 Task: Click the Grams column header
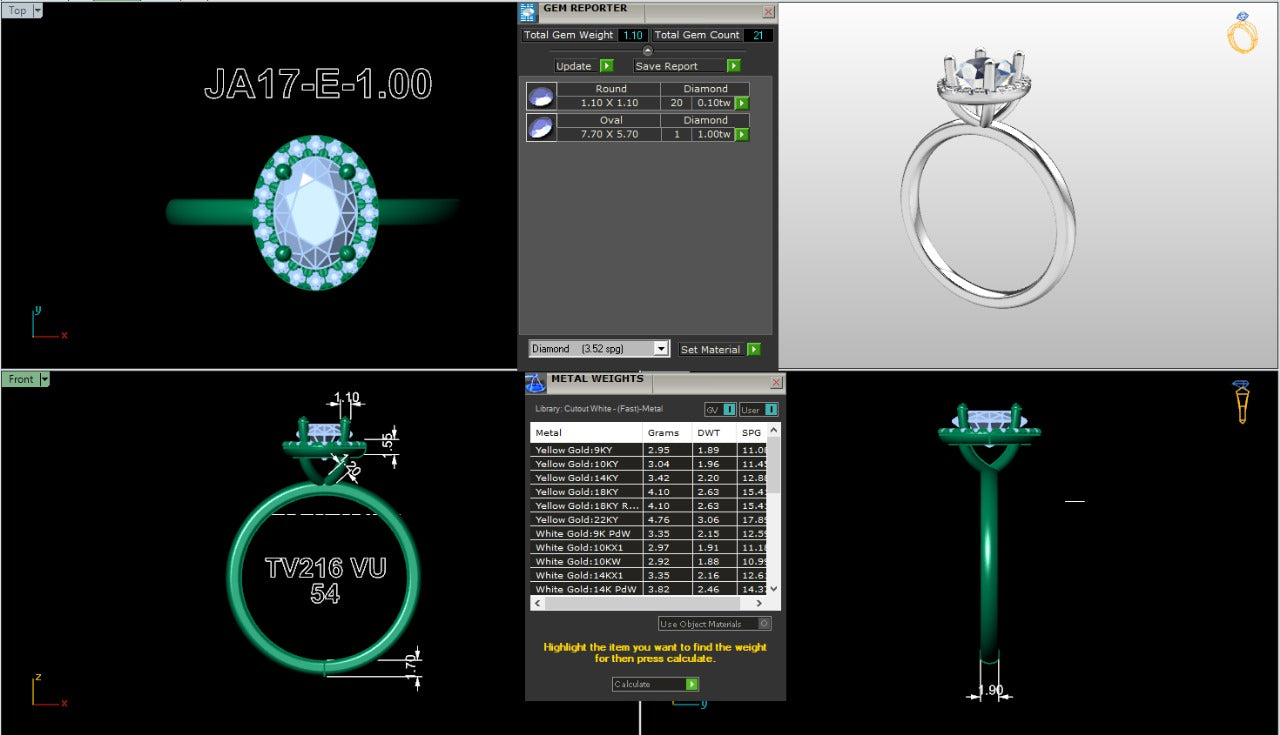667,433
